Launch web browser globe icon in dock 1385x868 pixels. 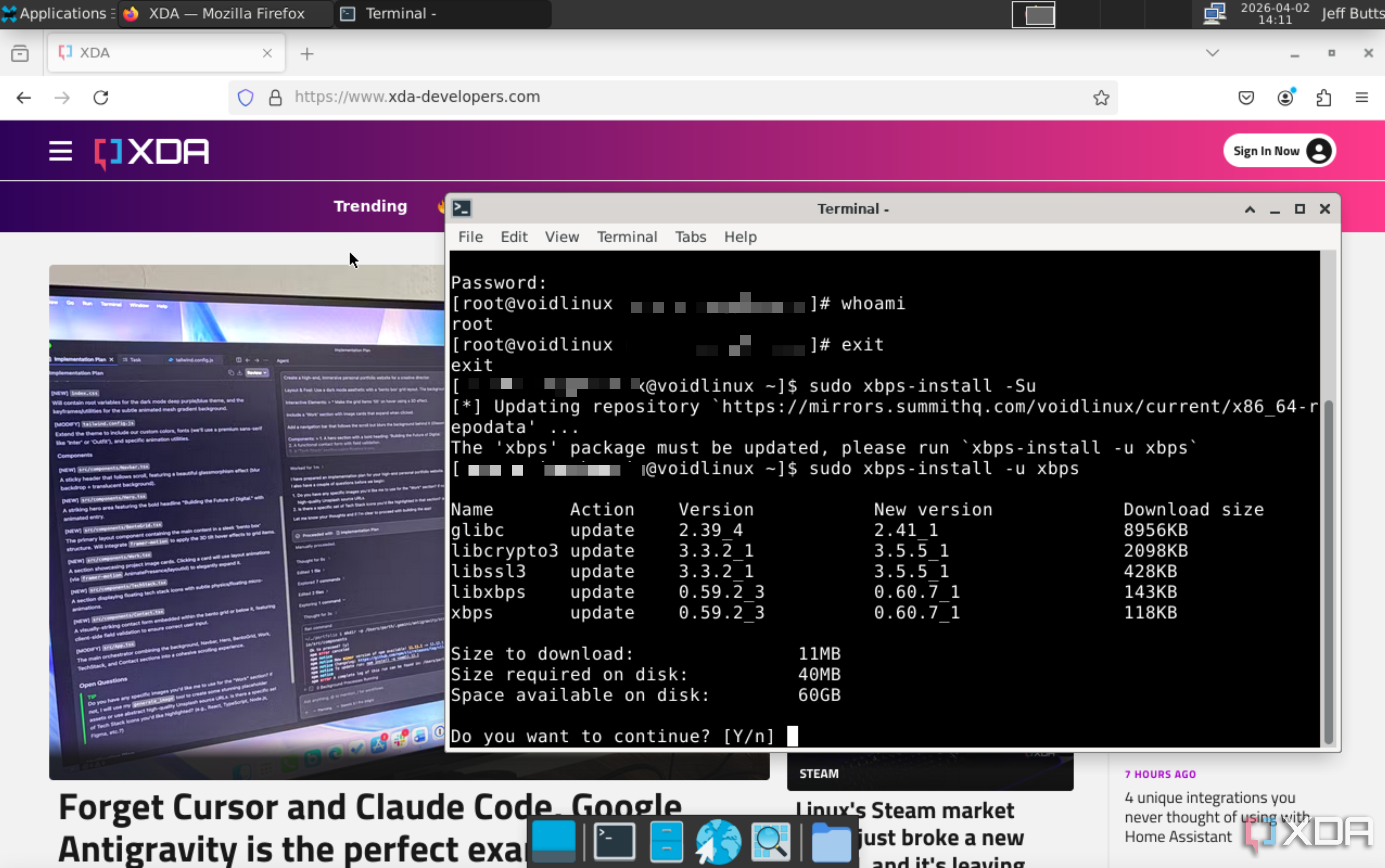click(718, 841)
